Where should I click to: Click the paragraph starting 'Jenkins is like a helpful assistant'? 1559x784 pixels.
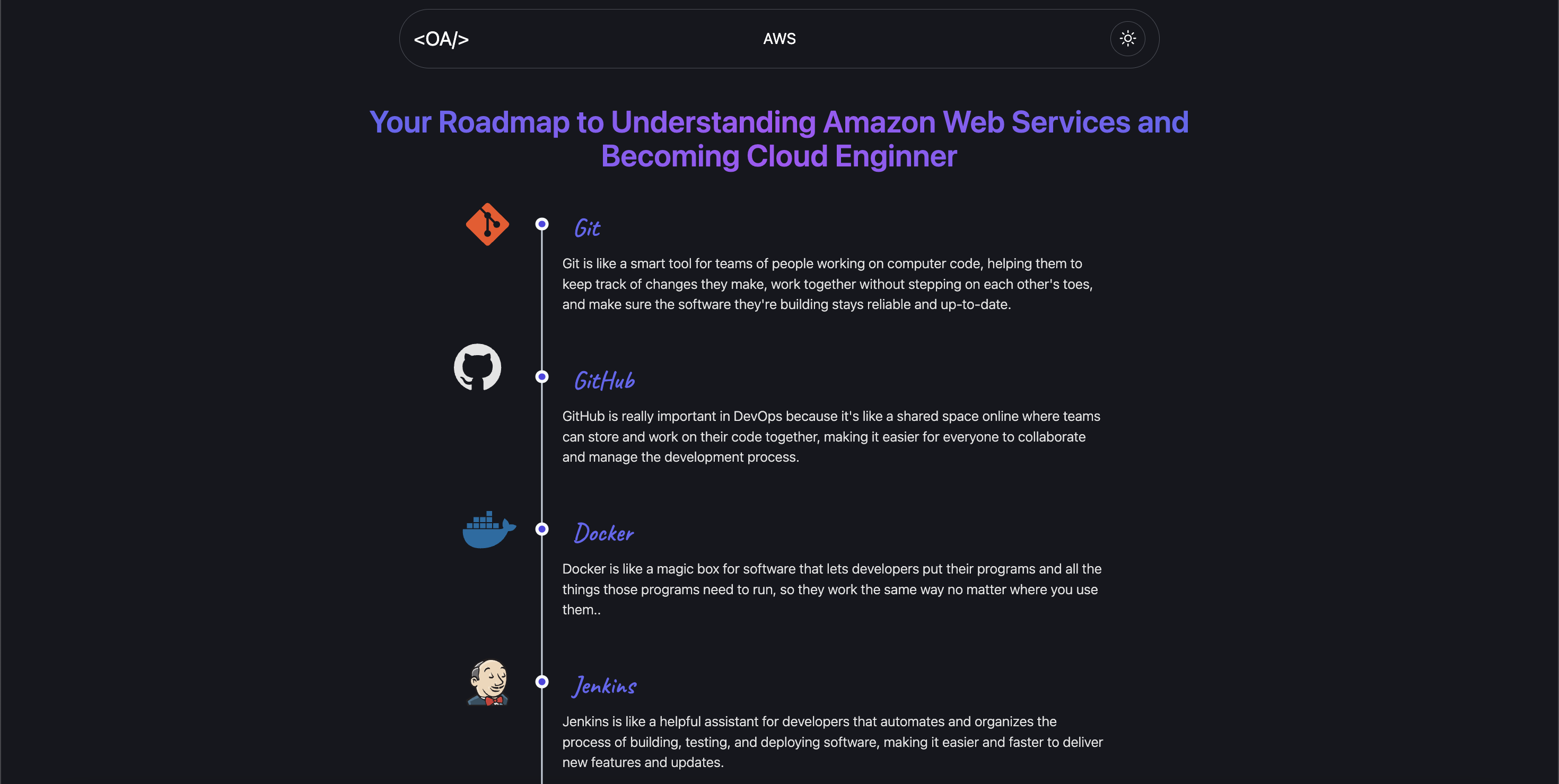[832, 742]
